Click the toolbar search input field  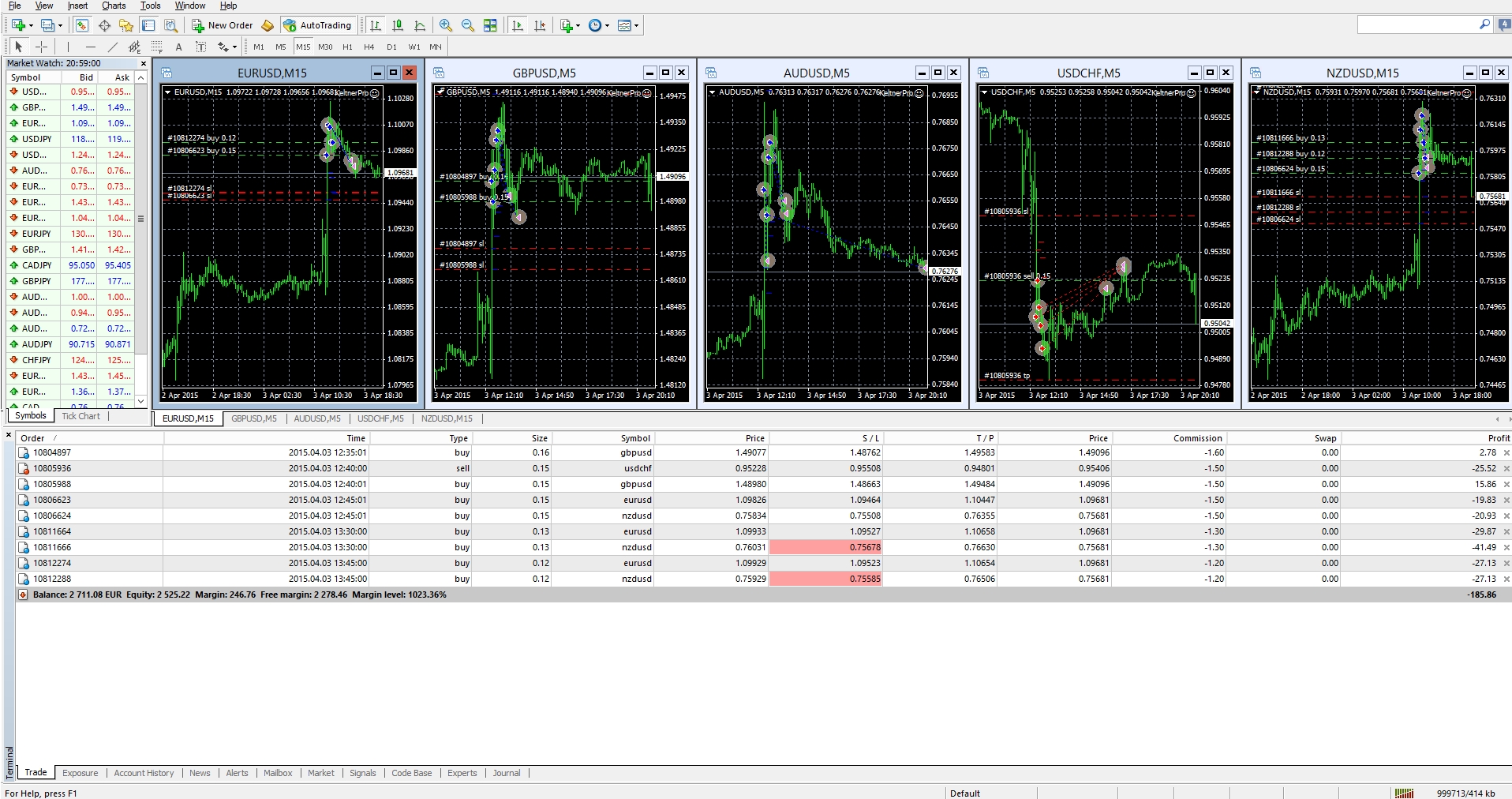pyautogui.click(x=1417, y=25)
